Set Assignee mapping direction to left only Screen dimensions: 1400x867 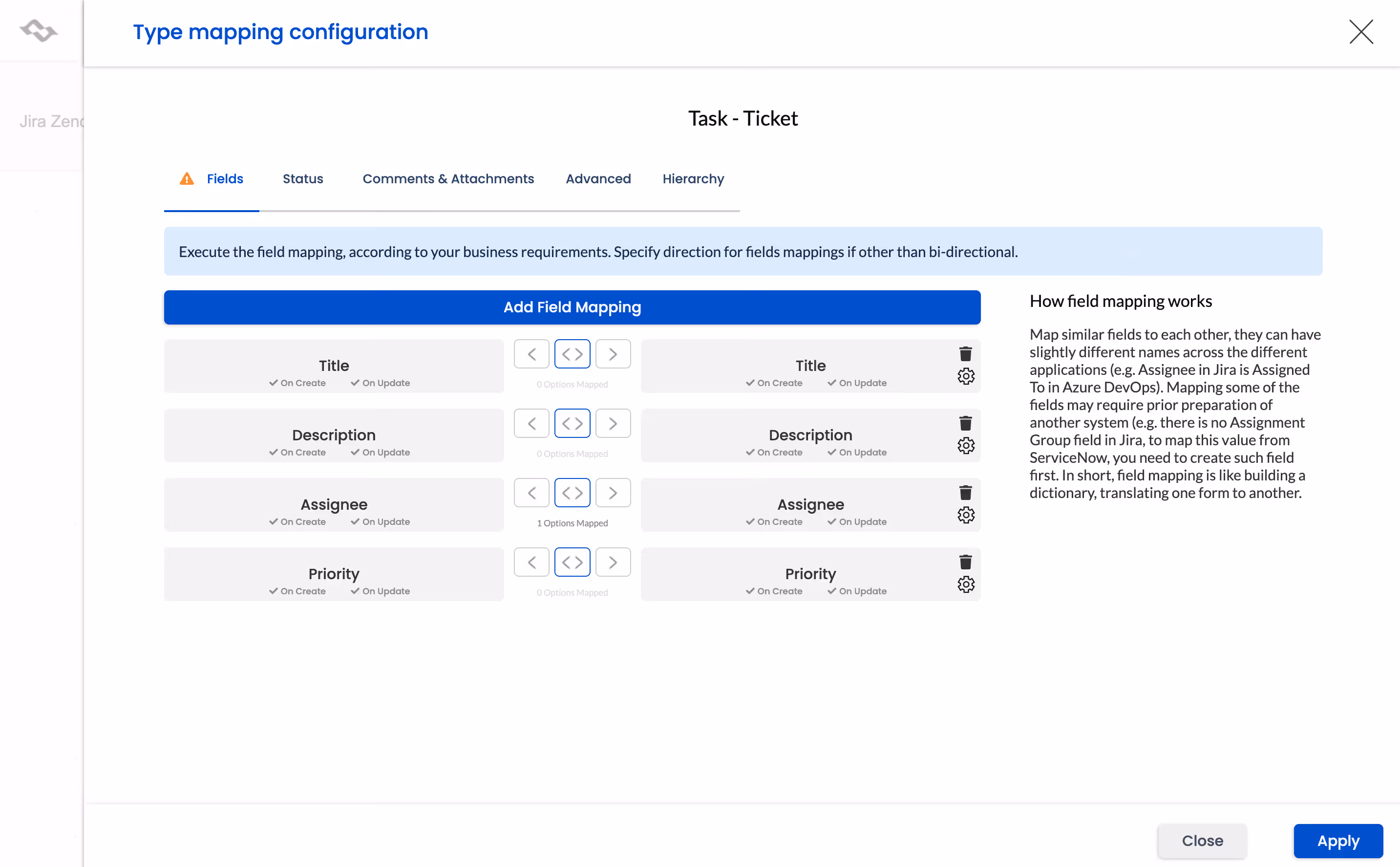pos(531,493)
